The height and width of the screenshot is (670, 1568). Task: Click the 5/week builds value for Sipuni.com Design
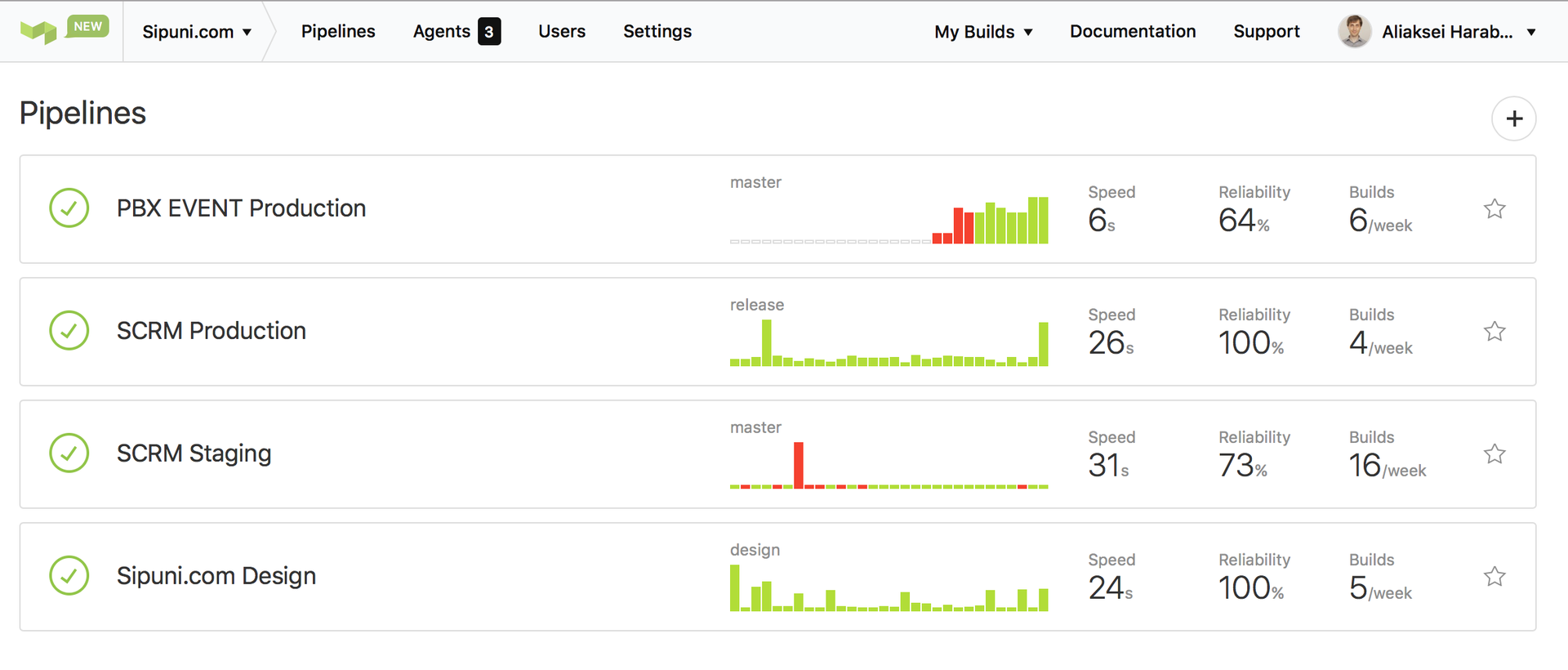coord(1380,588)
